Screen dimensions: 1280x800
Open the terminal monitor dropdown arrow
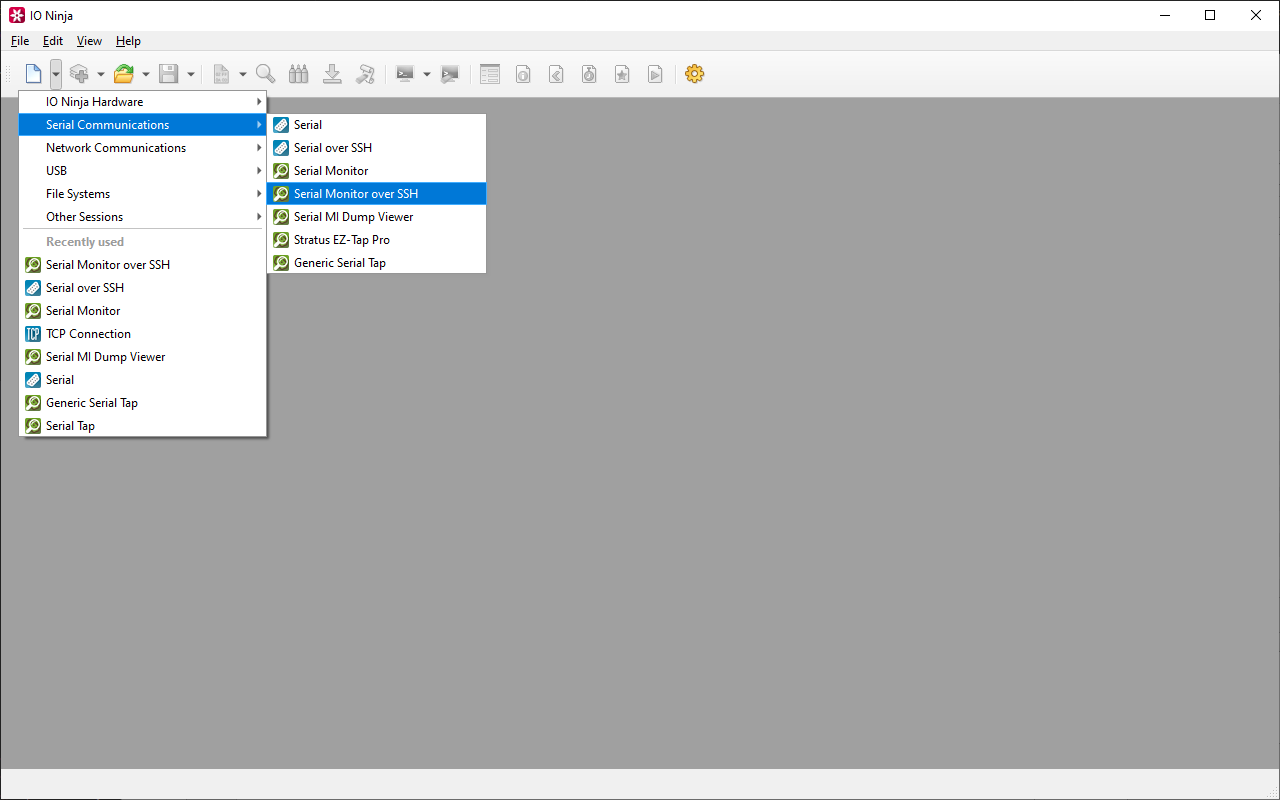pos(427,74)
